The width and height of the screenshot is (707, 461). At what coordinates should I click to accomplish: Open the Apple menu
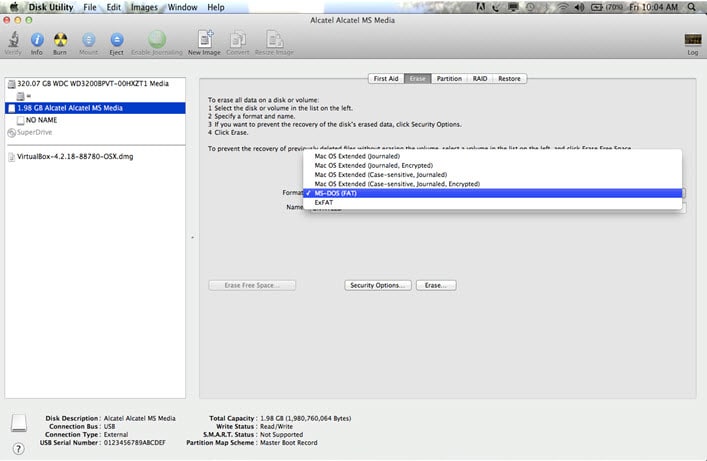tap(14, 7)
